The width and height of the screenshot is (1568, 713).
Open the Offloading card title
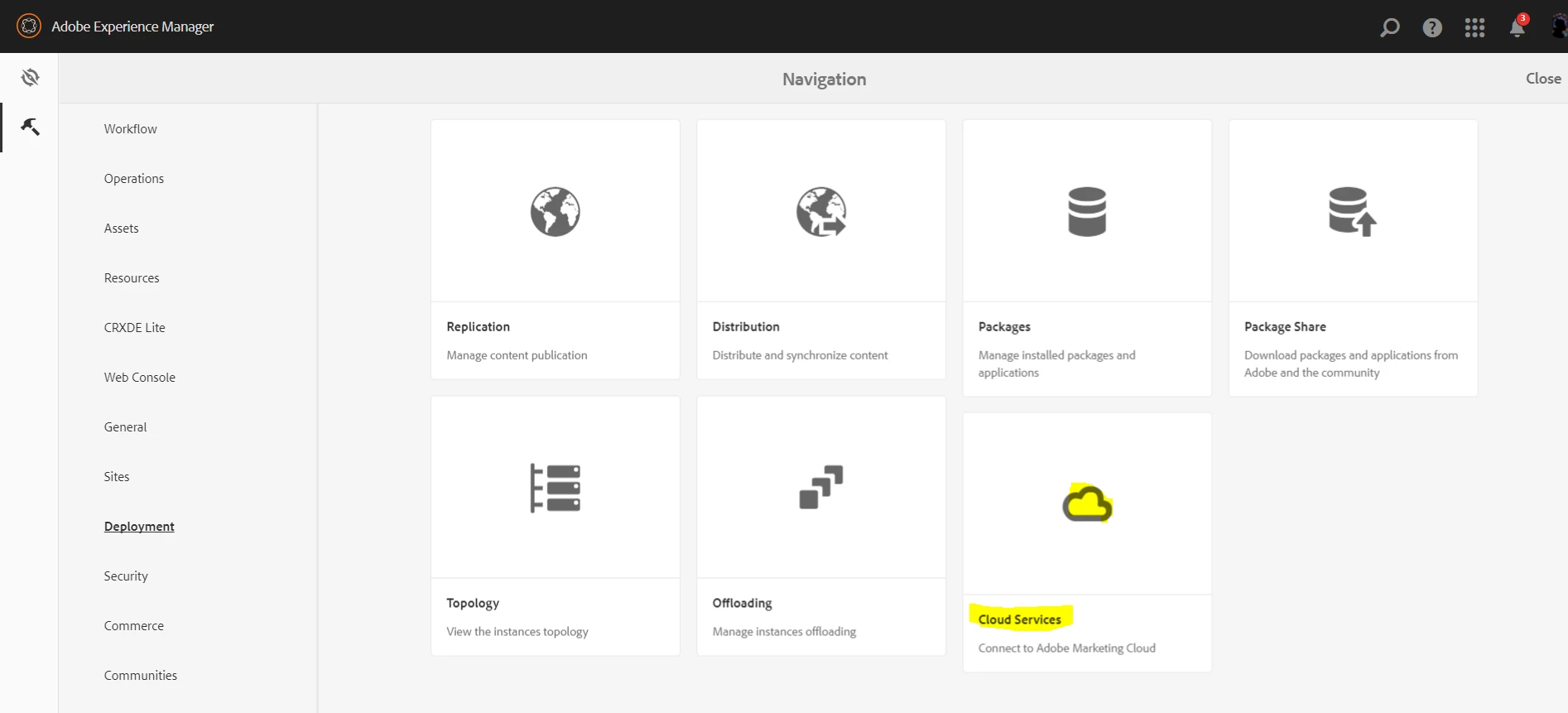[743, 603]
